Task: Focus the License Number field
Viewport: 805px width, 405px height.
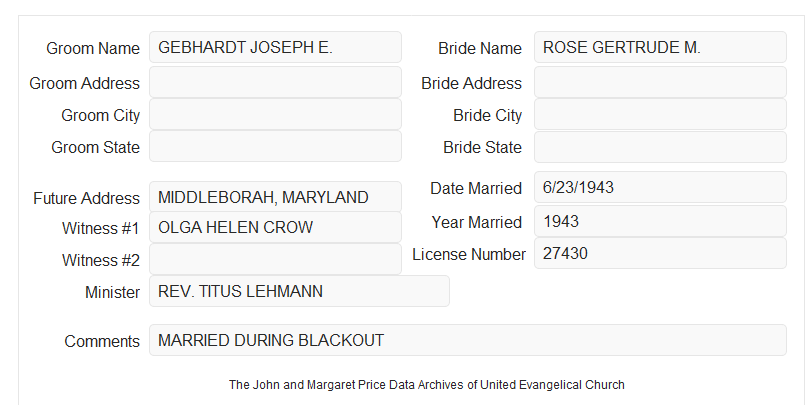Action: [x=660, y=253]
